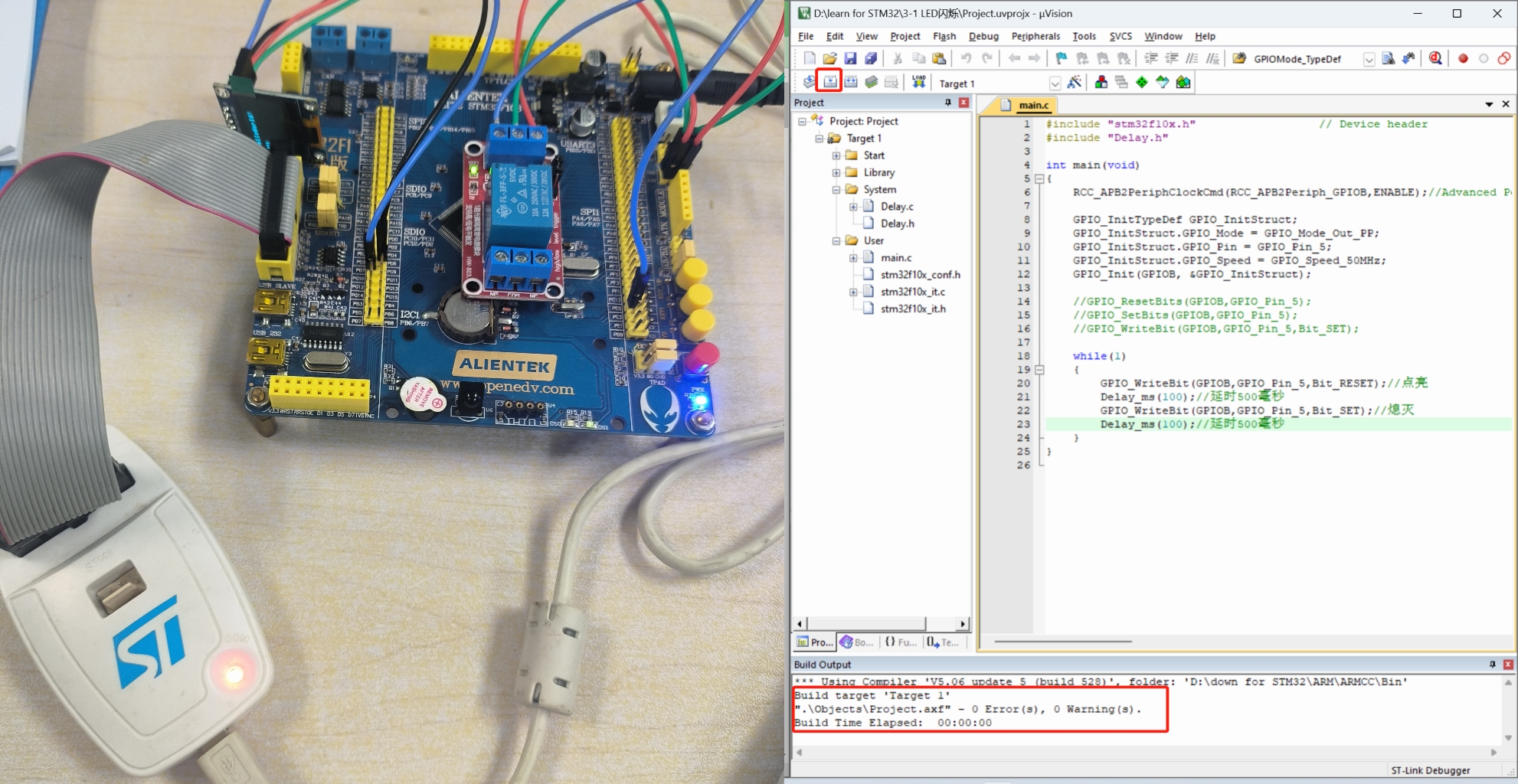Click the Indent selection icon
Screen dimensions: 1518x784
click(1150, 58)
